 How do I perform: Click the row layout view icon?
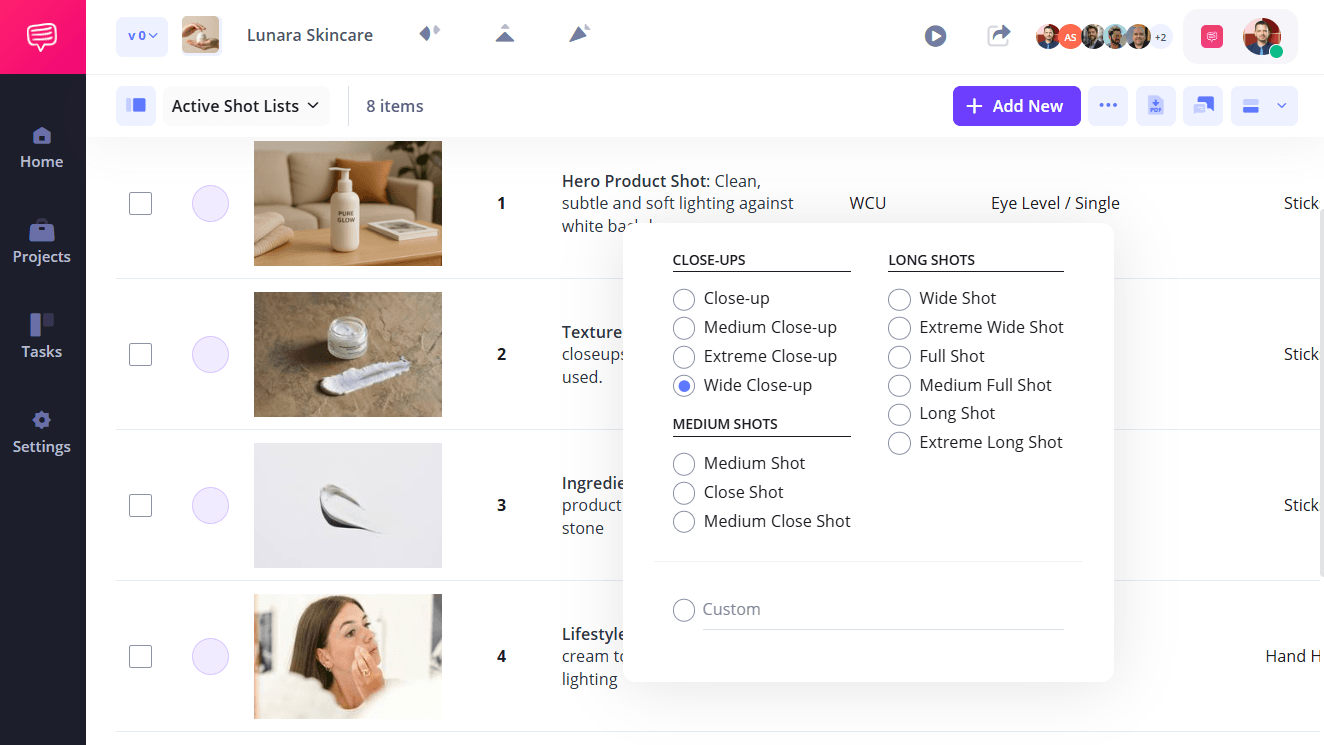[x=1250, y=106]
